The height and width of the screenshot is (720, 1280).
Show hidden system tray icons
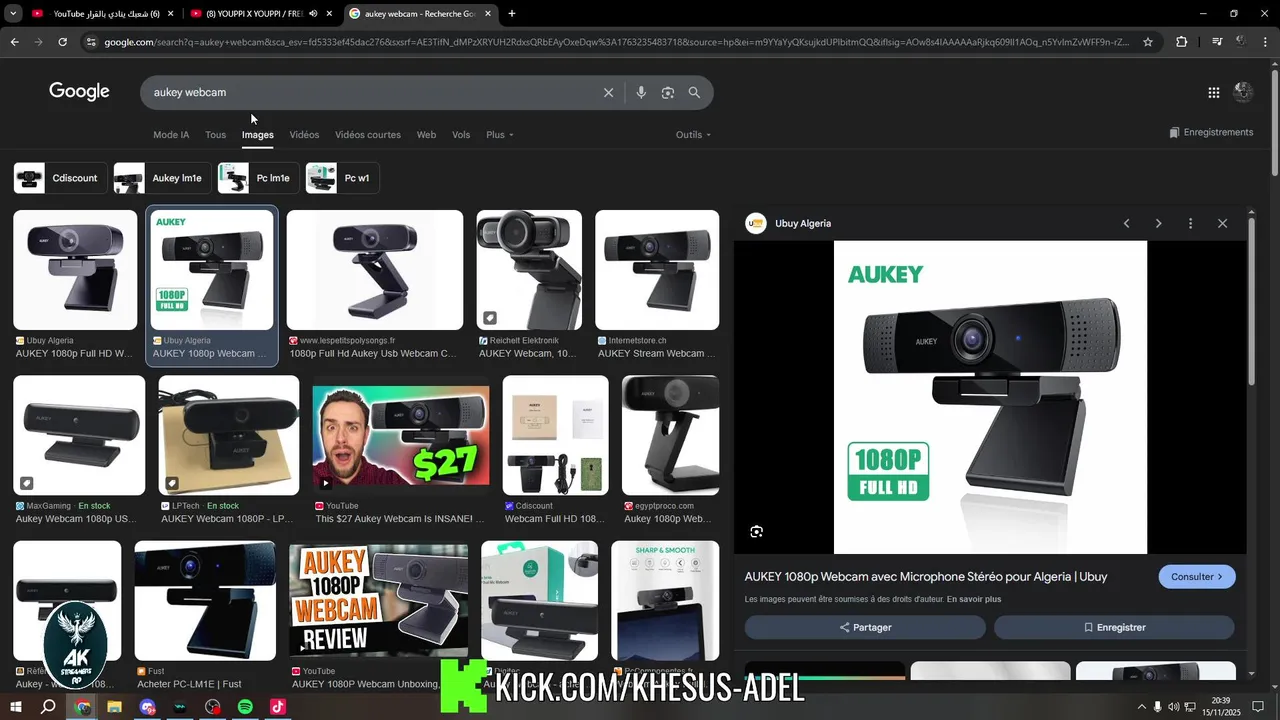coord(1141,707)
